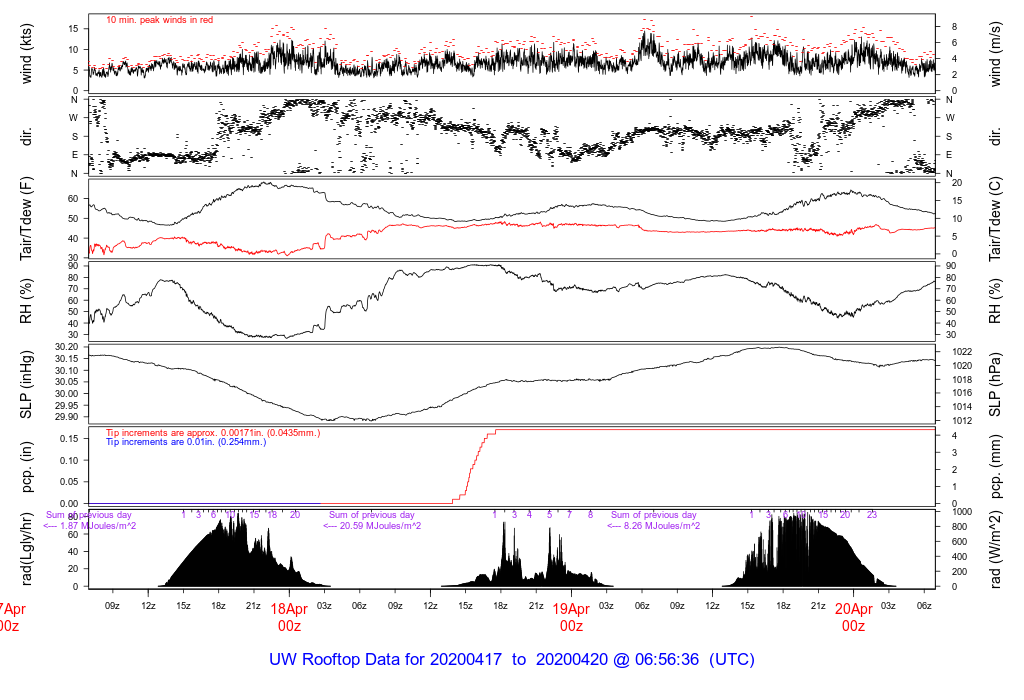
Task: Select the "200" radiation tick label
Action: click(960, 572)
